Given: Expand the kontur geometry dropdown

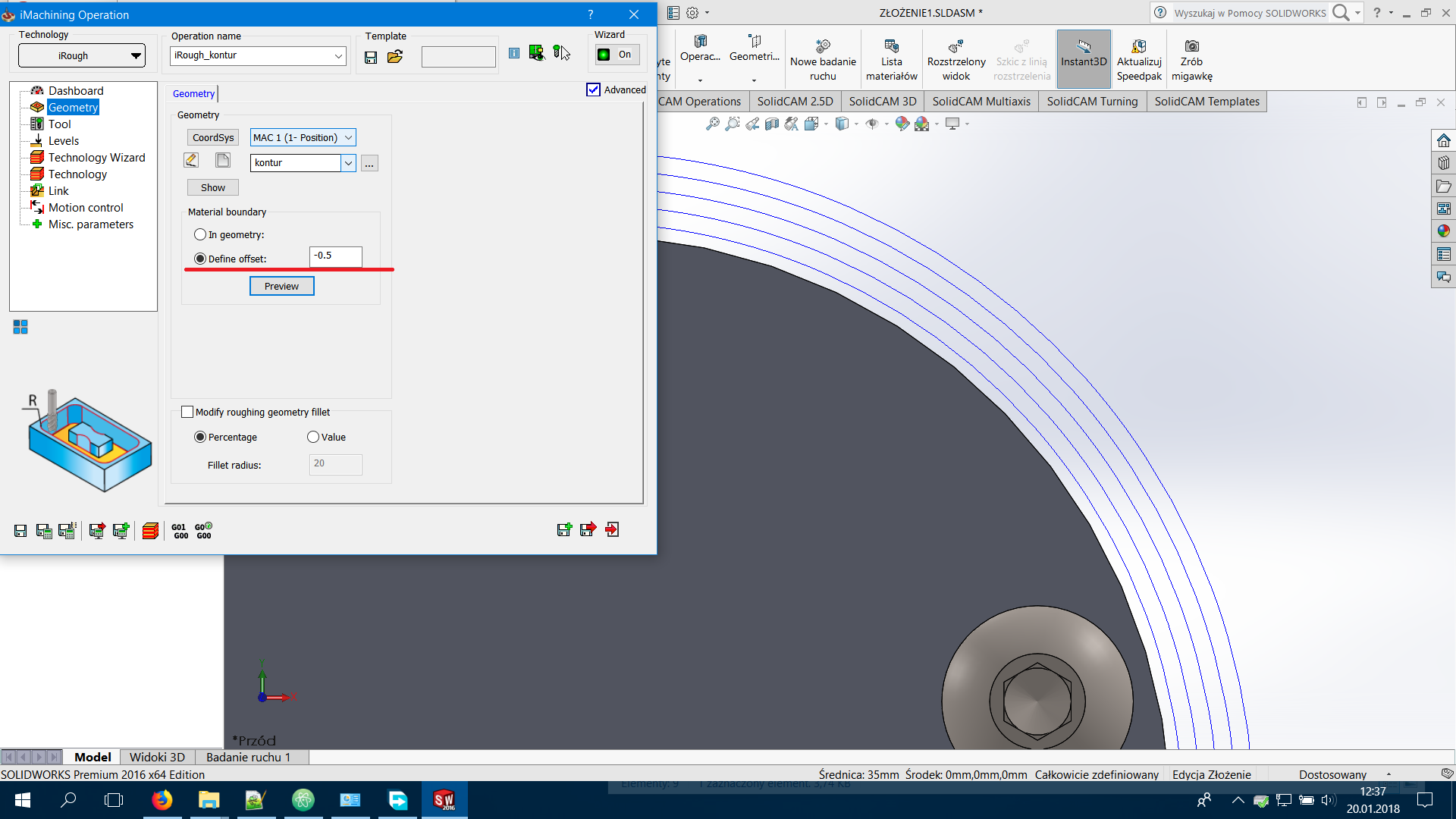Looking at the screenshot, I should click(347, 162).
